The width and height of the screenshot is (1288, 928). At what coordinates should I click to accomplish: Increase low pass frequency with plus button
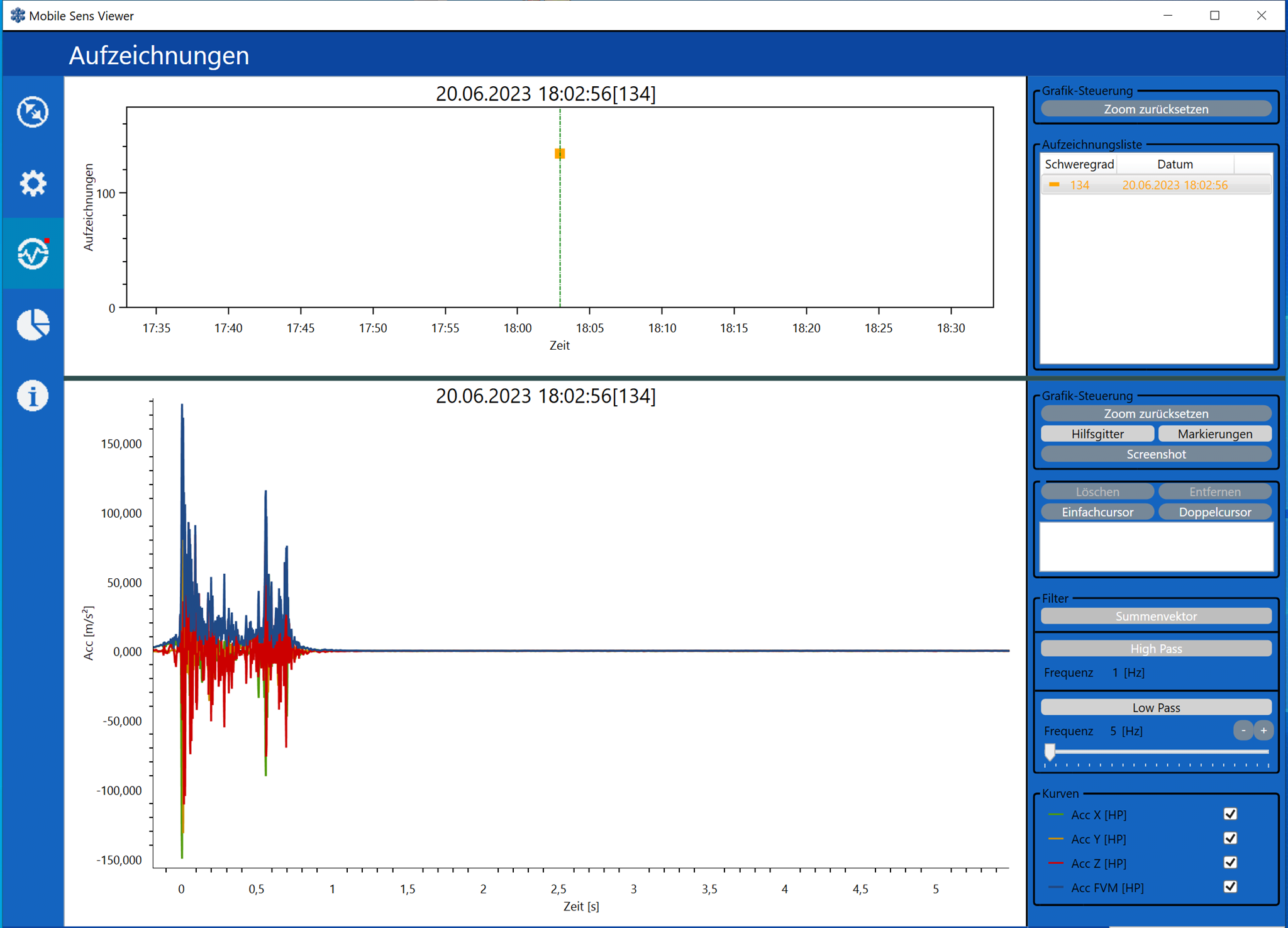click(x=1263, y=730)
